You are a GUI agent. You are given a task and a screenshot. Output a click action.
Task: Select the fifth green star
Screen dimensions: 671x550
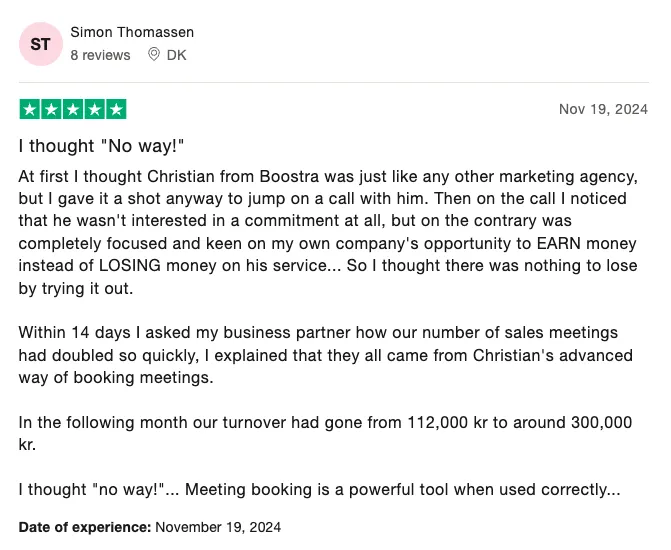(116, 109)
